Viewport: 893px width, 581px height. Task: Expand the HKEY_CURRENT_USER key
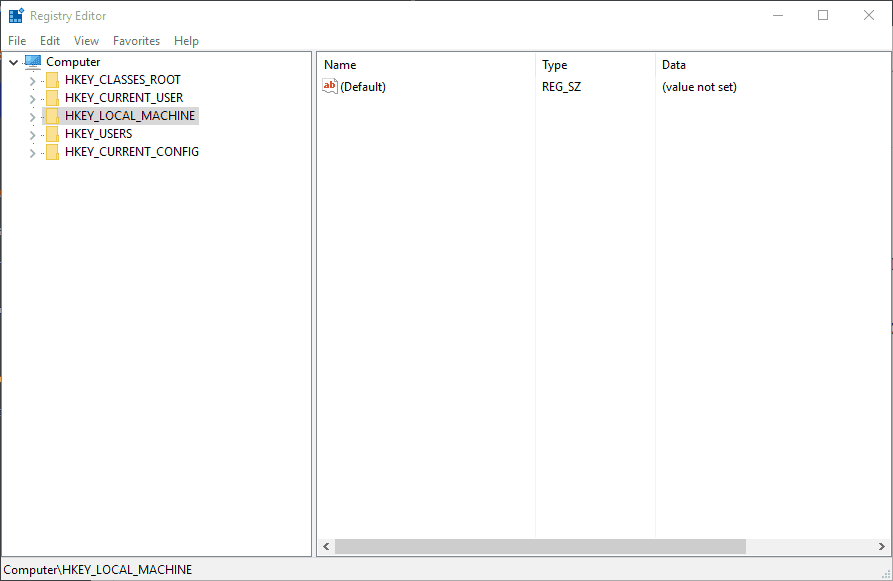pos(32,99)
